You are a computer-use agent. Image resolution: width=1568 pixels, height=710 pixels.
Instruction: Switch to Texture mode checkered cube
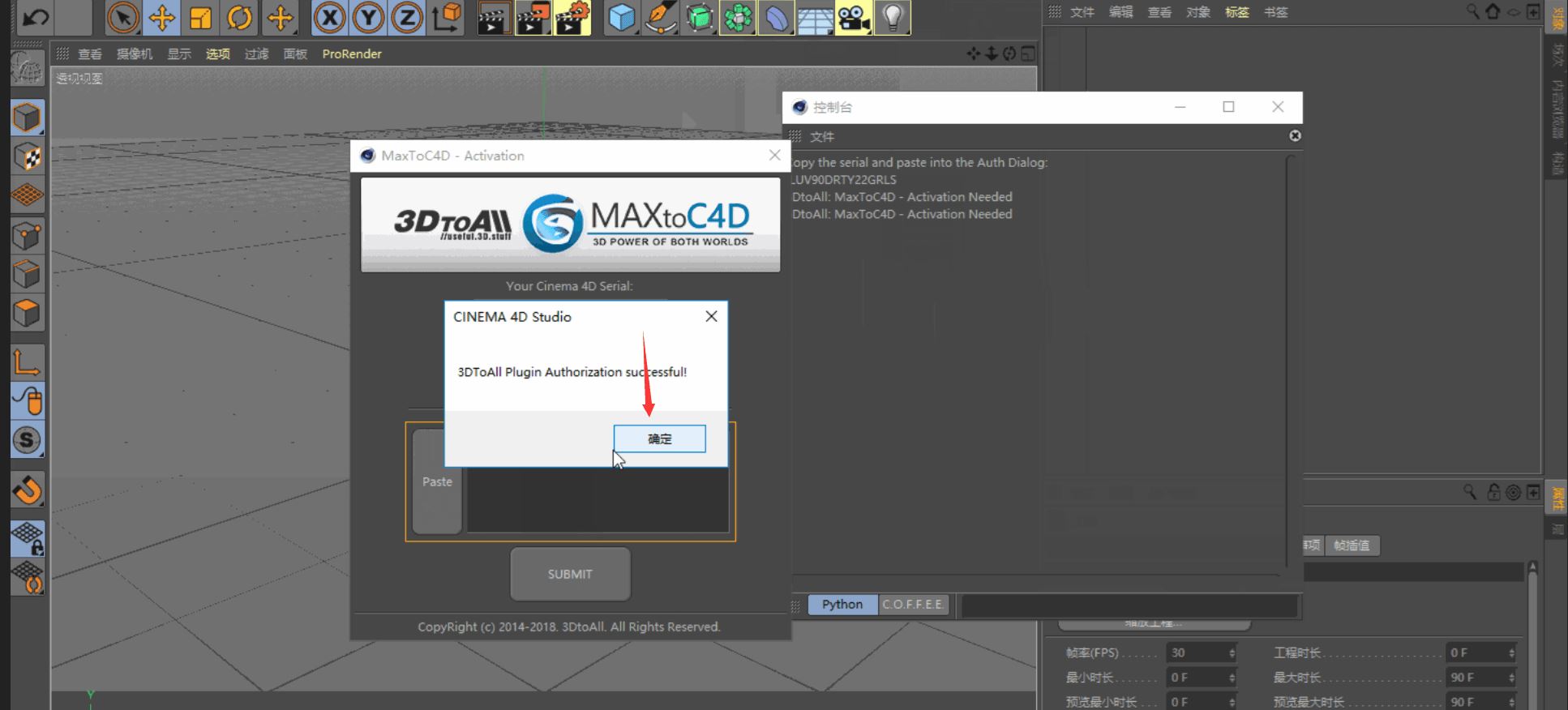tap(27, 156)
